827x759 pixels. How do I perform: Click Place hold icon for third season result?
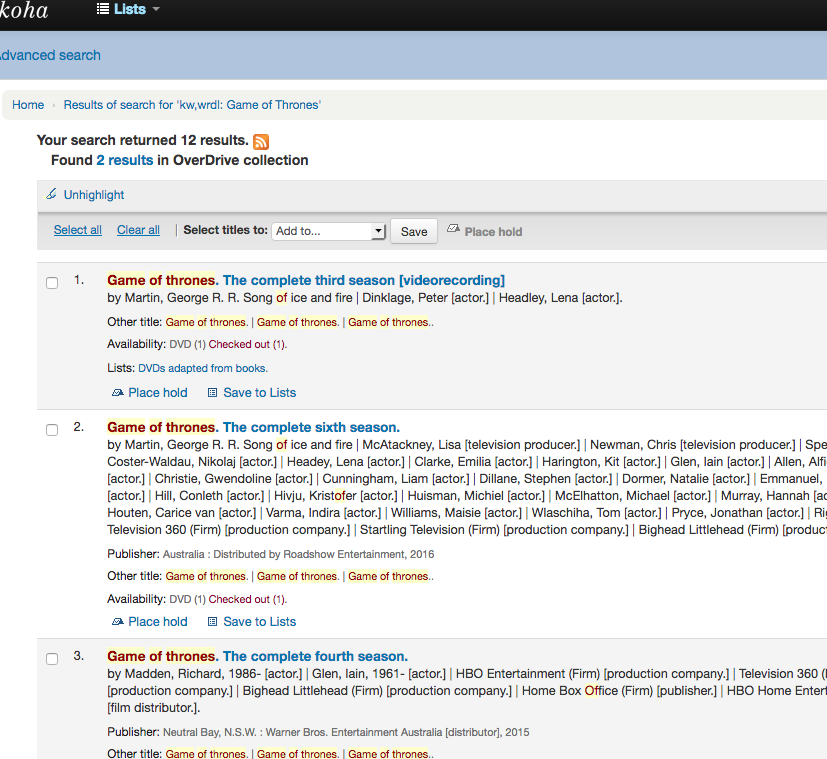(x=118, y=393)
